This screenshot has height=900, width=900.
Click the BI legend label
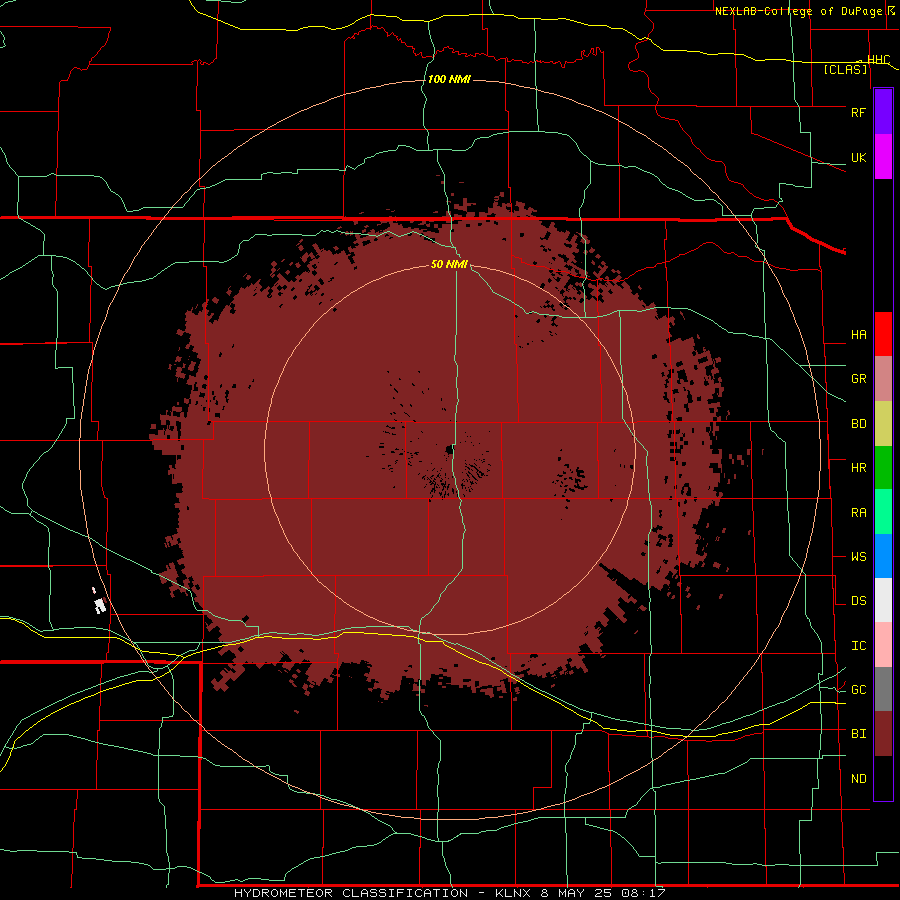[x=858, y=734]
